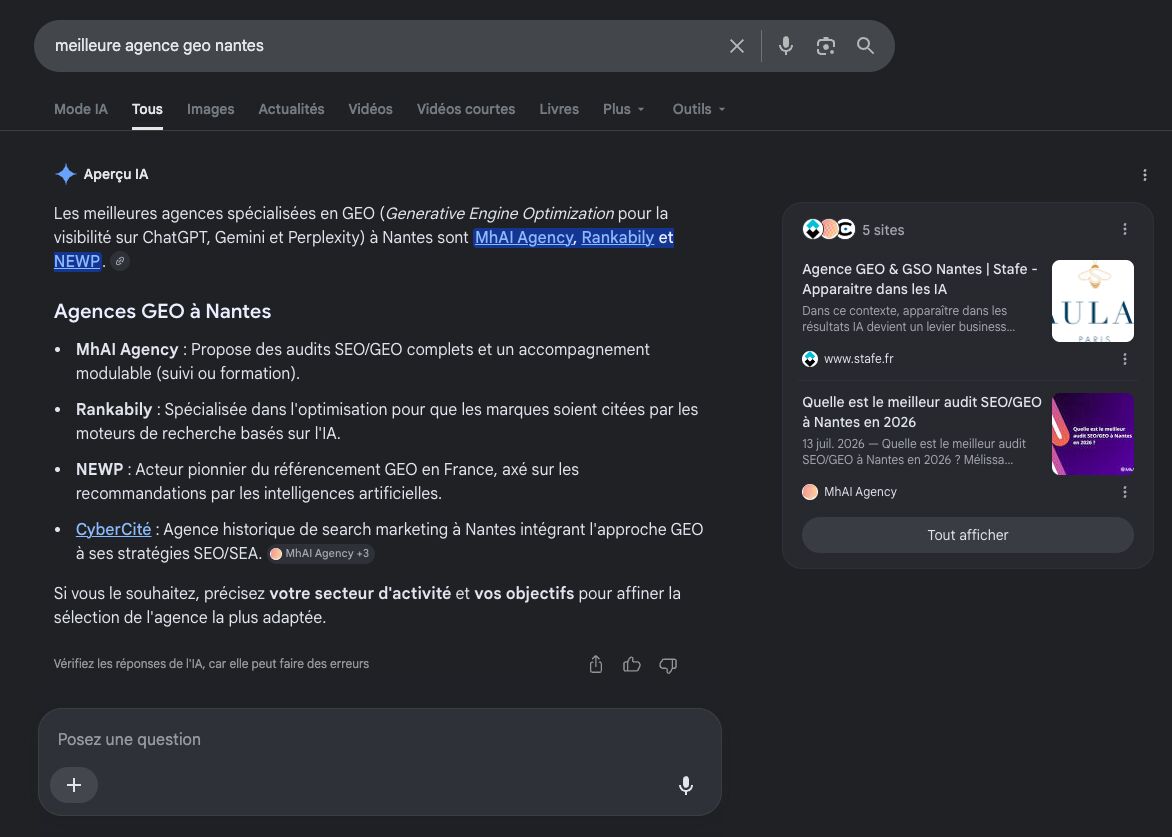Click stafe.fr favicon icon

tap(810, 359)
